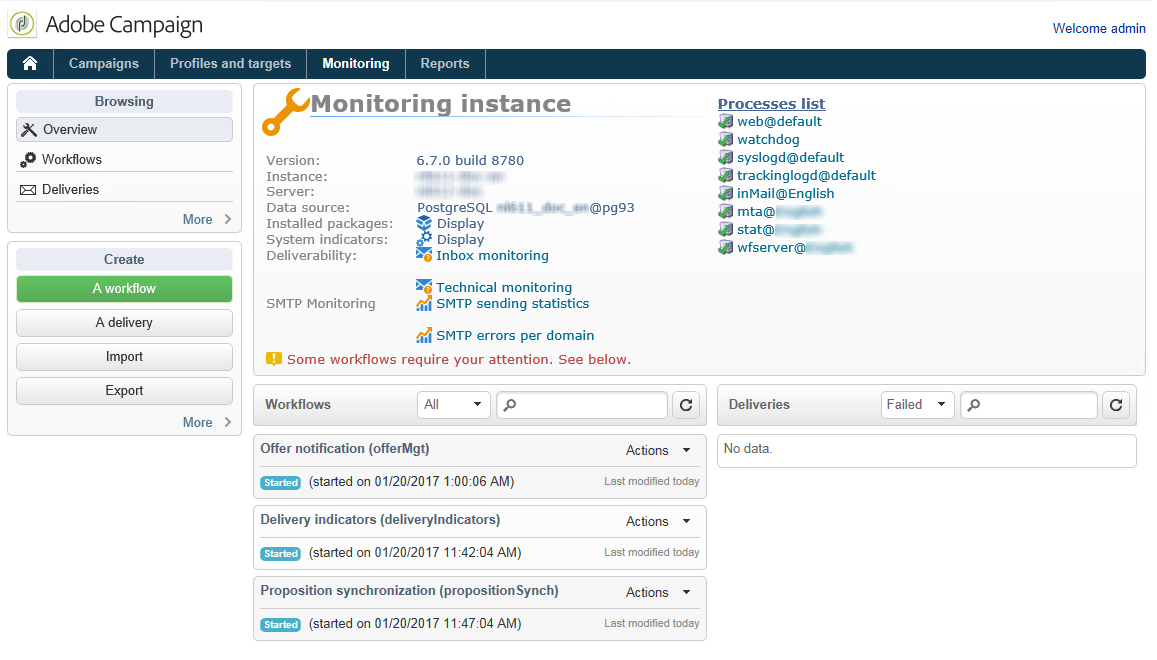This screenshot has width=1157, height=660.
Task: Select Overview in Browsing
Action: click(124, 129)
